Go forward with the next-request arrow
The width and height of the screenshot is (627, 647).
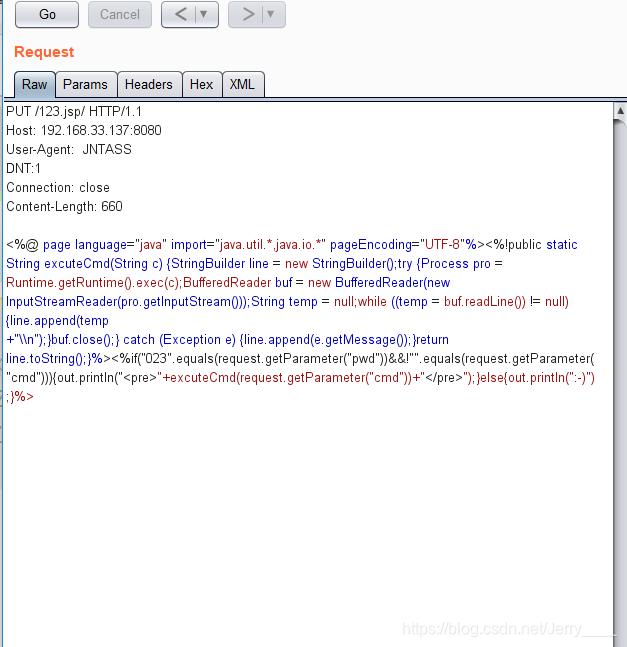[248, 14]
